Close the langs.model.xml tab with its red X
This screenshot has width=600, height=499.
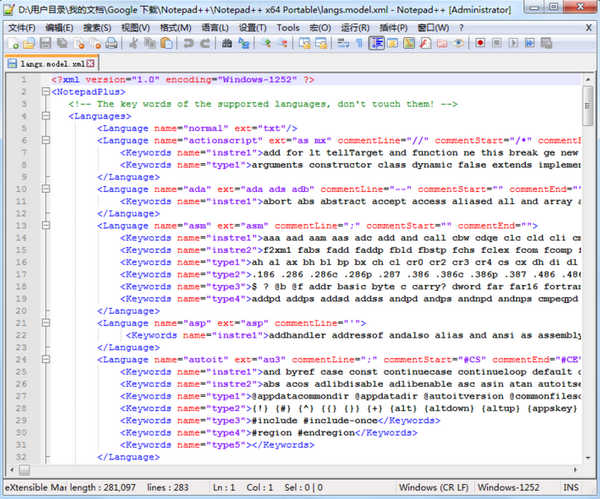[x=90, y=64]
